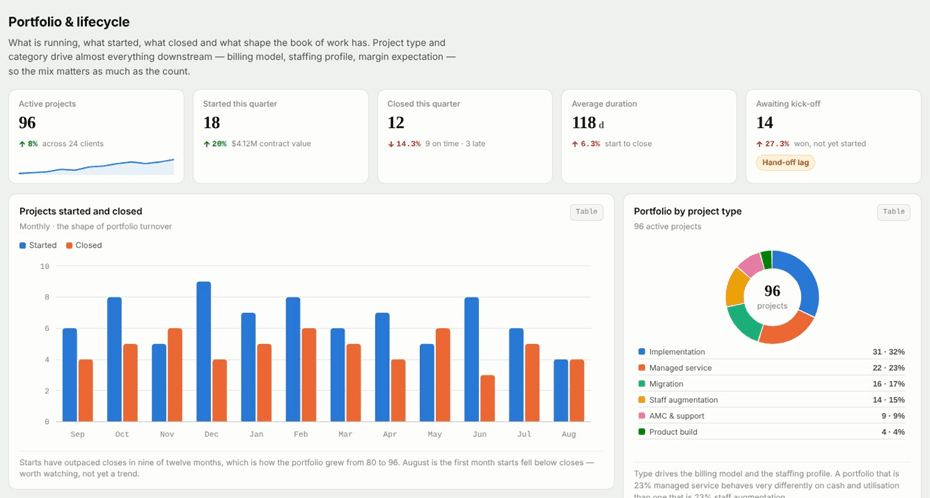Click the Staff augmentation yellow legend swatch
The height and width of the screenshot is (498, 930).
(641, 400)
